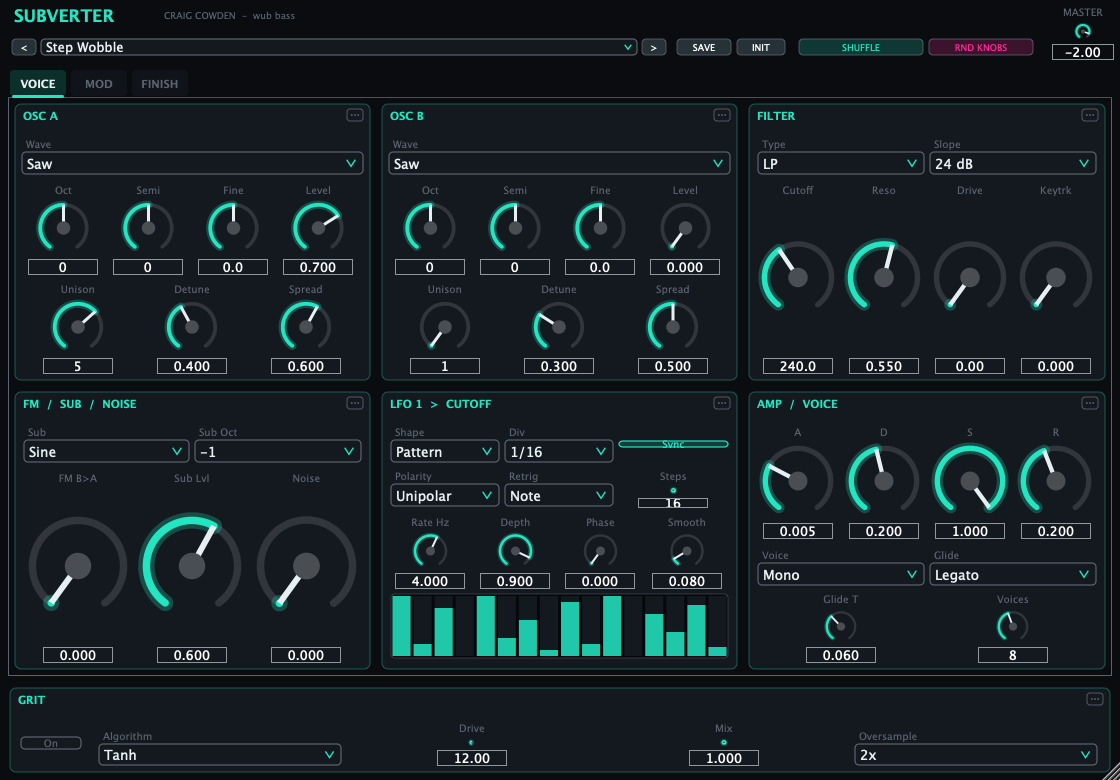This screenshot has width=1120, height=780.
Task: Open the preset dropdown showing Step Wobble
Action: point(339,47)
